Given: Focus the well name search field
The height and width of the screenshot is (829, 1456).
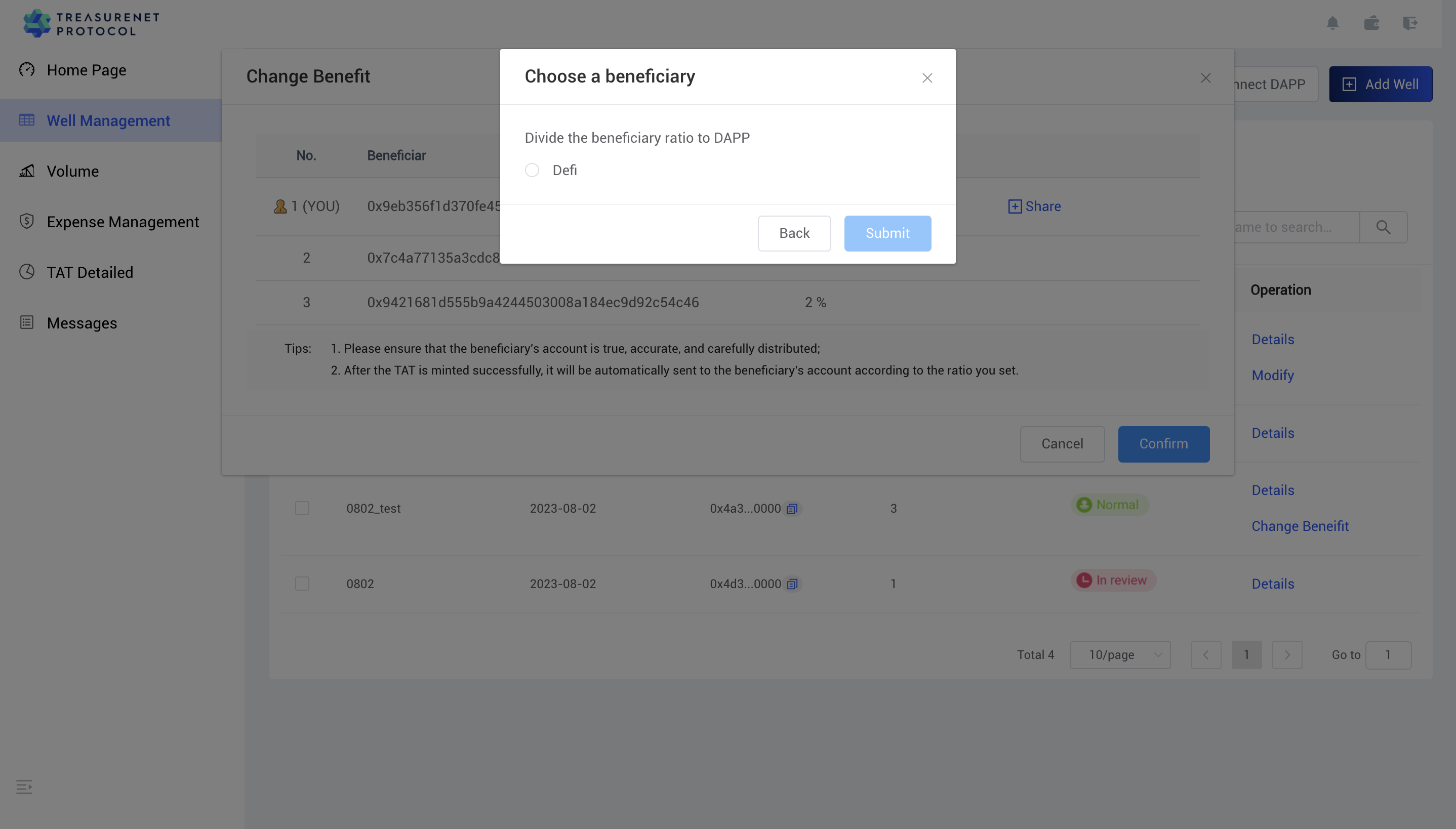Looking at the screenshot, I should (1297, 227).
